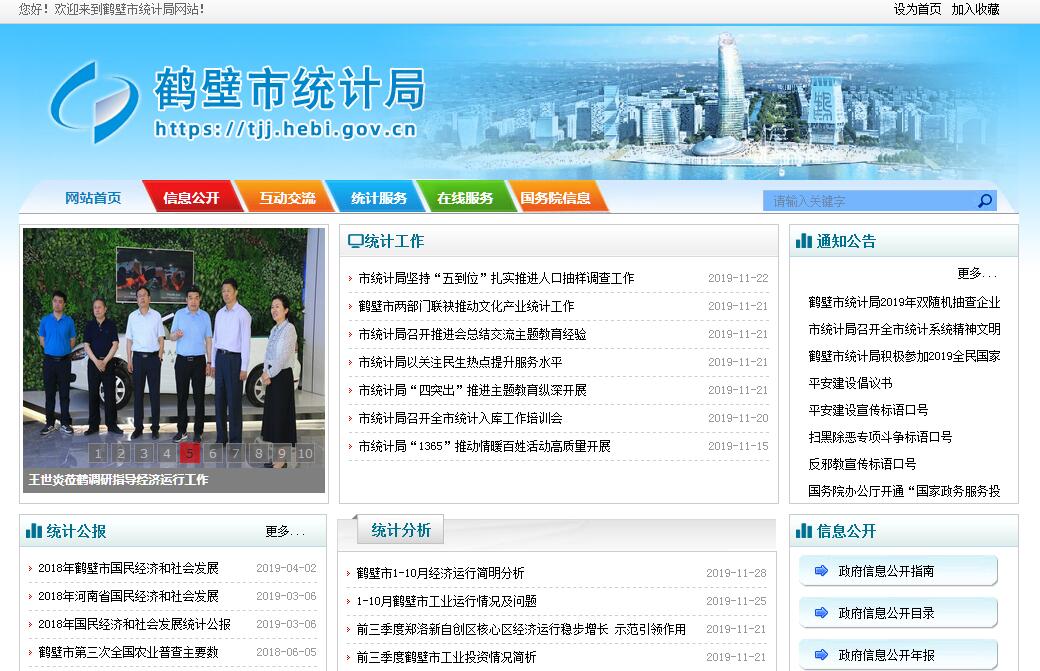1040x671 pixels.
Task: Click arrow icon on 政府信息公开指南 button
Action: tap(821, 571)
